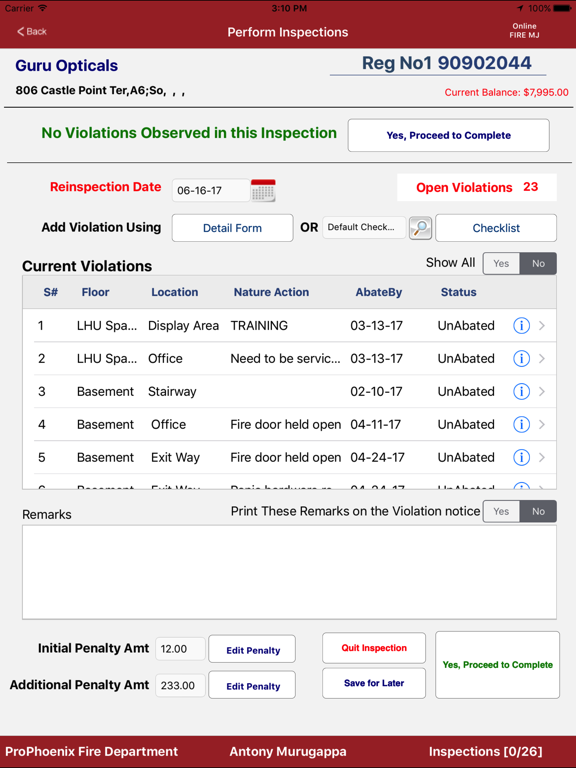The width and height of the screenshot is (576, 768).
Task: Click 'Display Area' location cell
Action: tap(183, 326)
